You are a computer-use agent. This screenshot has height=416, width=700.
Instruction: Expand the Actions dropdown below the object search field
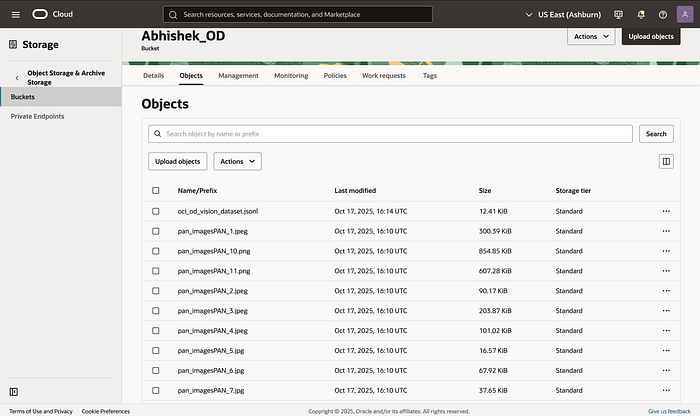(x=238, y=162)
